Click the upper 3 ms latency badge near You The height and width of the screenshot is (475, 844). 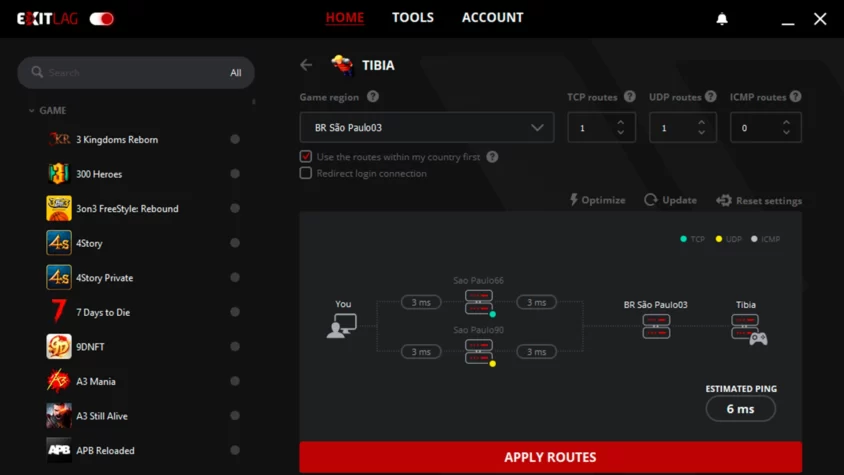pos(421,302)
